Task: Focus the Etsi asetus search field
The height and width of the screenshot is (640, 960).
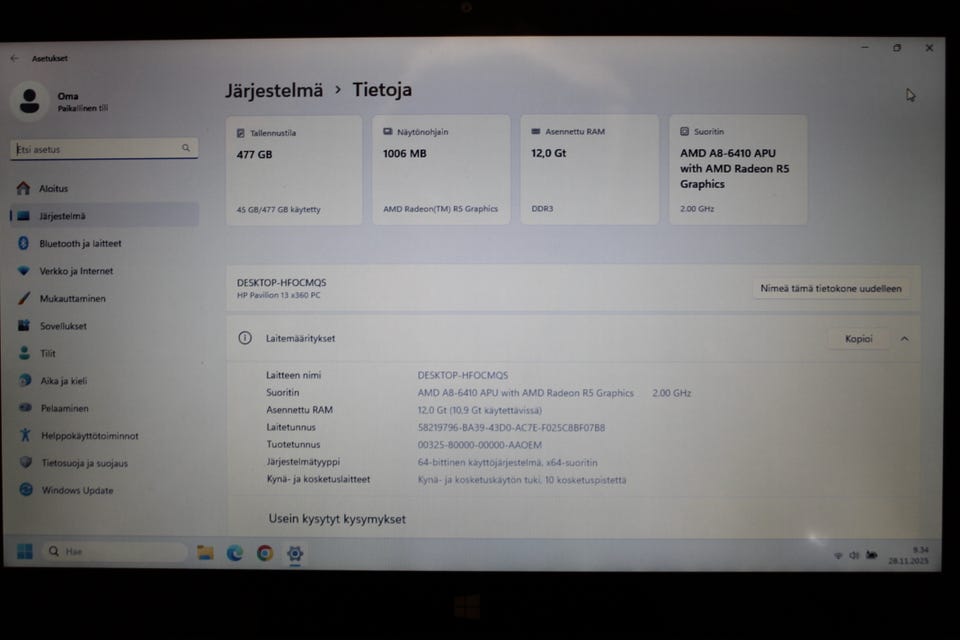Action: pos(103,149)
